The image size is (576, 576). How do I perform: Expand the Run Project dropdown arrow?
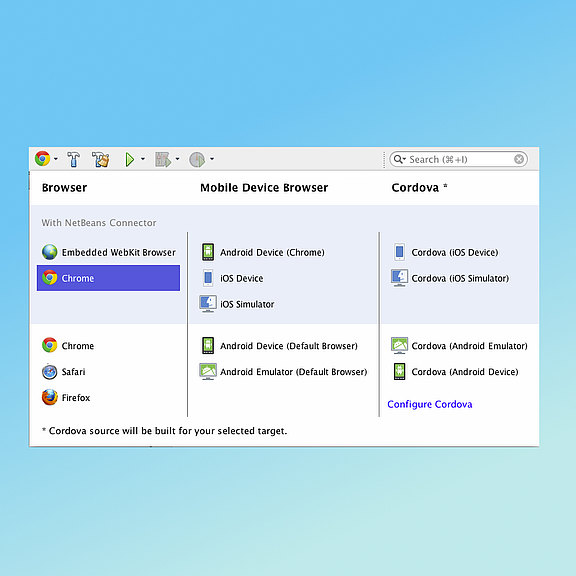tap(143, 159)
